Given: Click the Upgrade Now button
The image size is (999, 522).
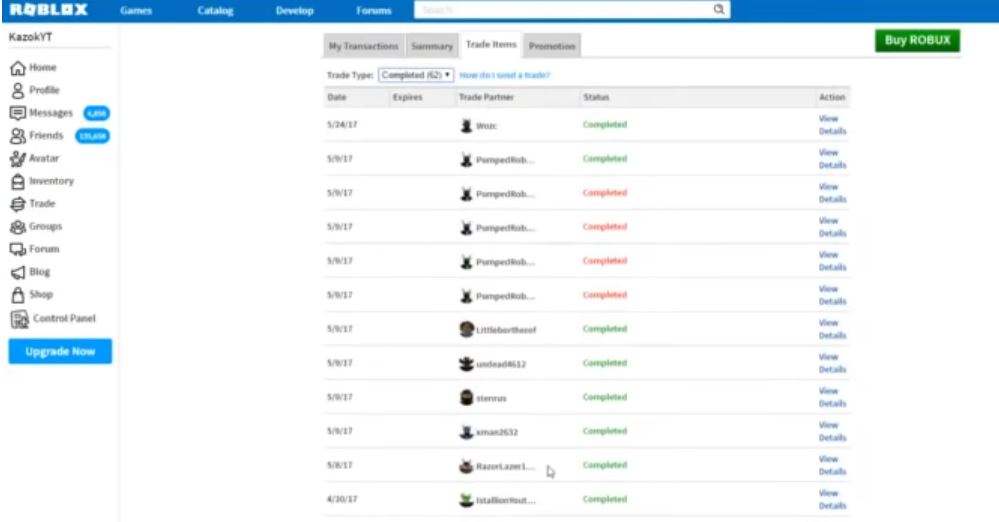Looking at the screenshot, I should point(60,351).
